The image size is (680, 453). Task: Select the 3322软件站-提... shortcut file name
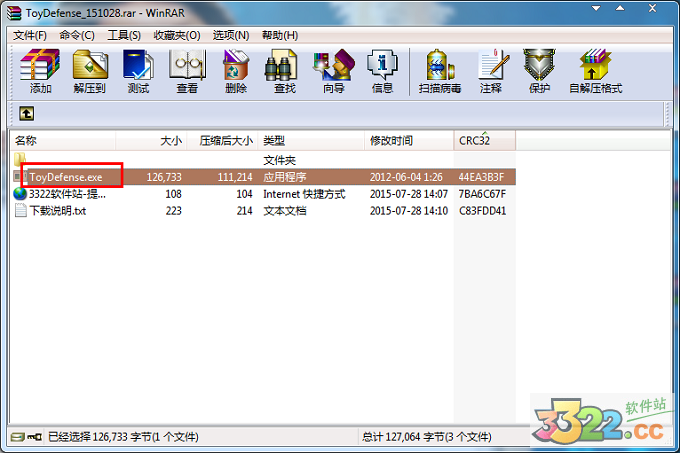click(x=67, y=194)
